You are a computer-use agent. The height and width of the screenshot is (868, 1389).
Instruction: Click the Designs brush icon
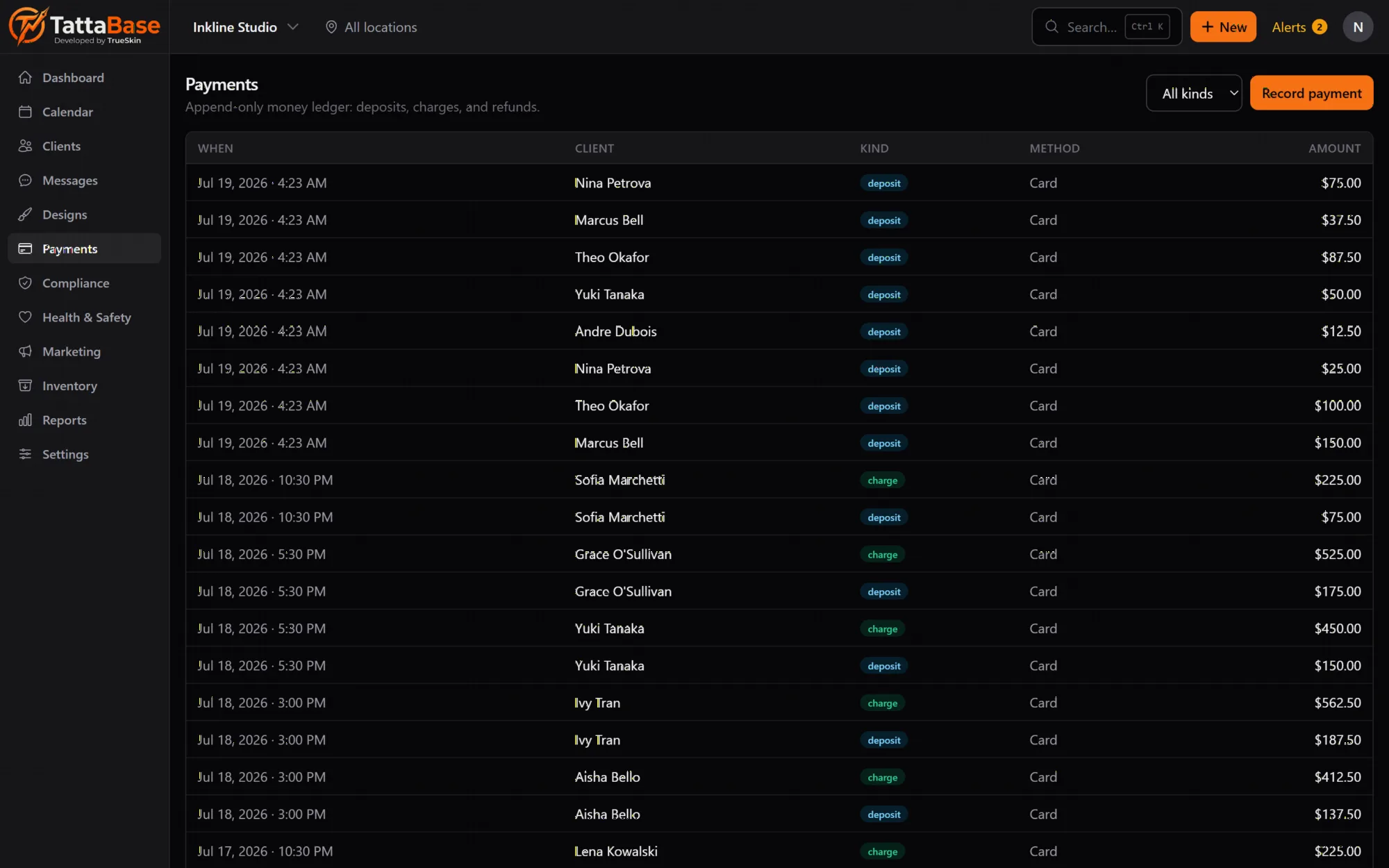(25, 215)
